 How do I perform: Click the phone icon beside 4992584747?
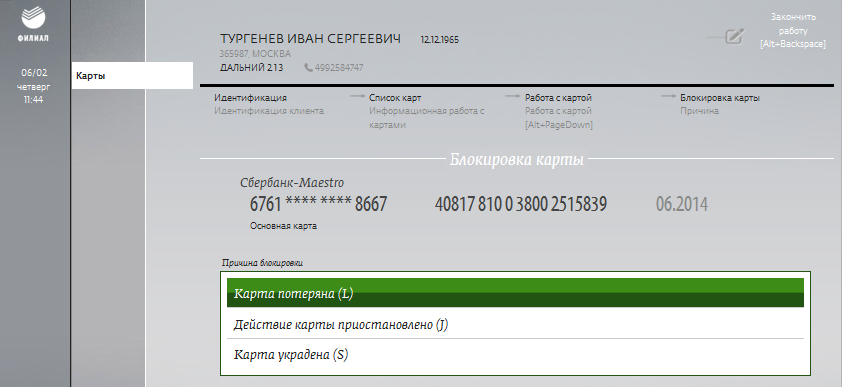[x=308, y=68]
